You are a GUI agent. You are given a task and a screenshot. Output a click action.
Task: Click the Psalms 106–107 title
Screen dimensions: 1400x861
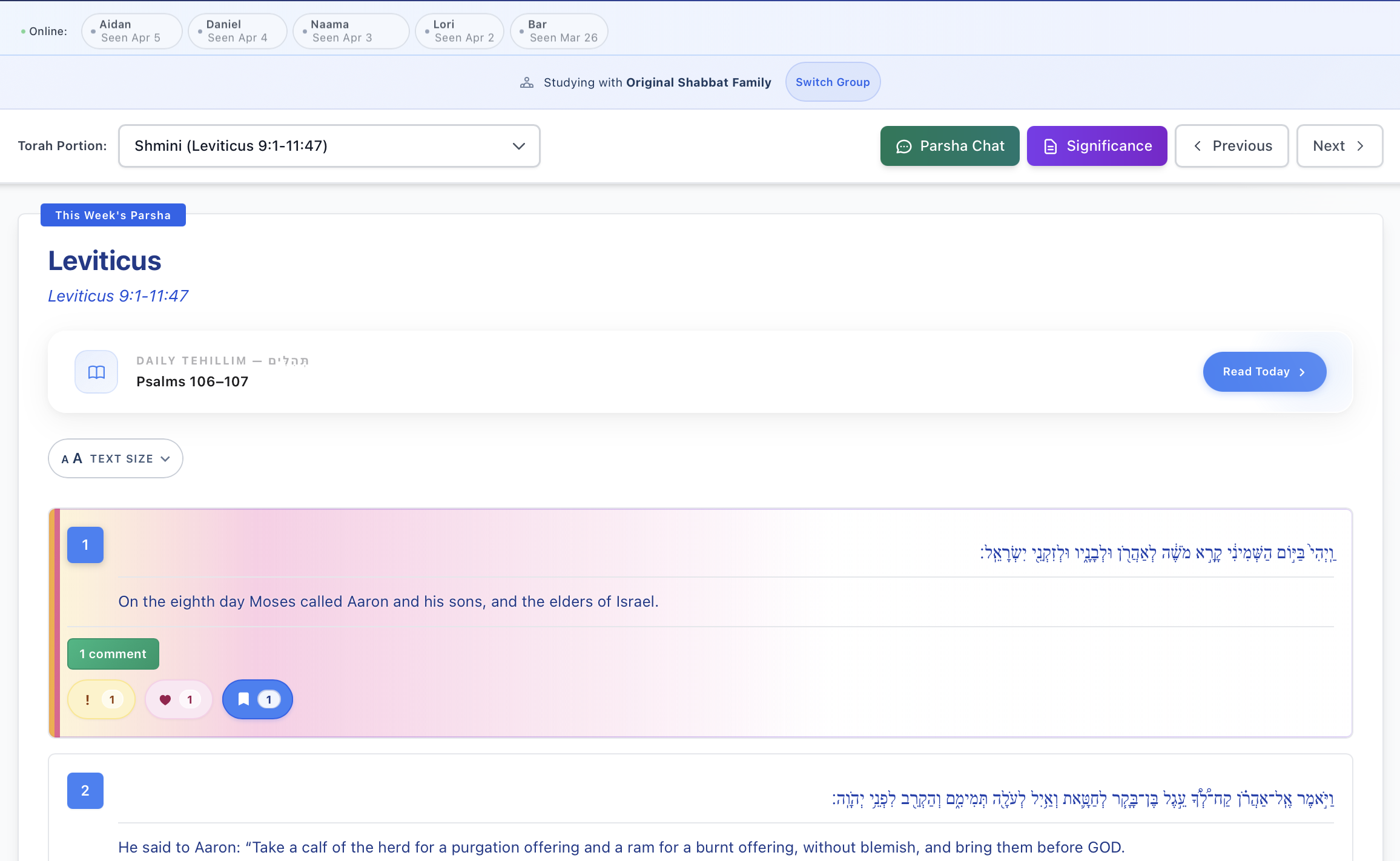[193, 381]
